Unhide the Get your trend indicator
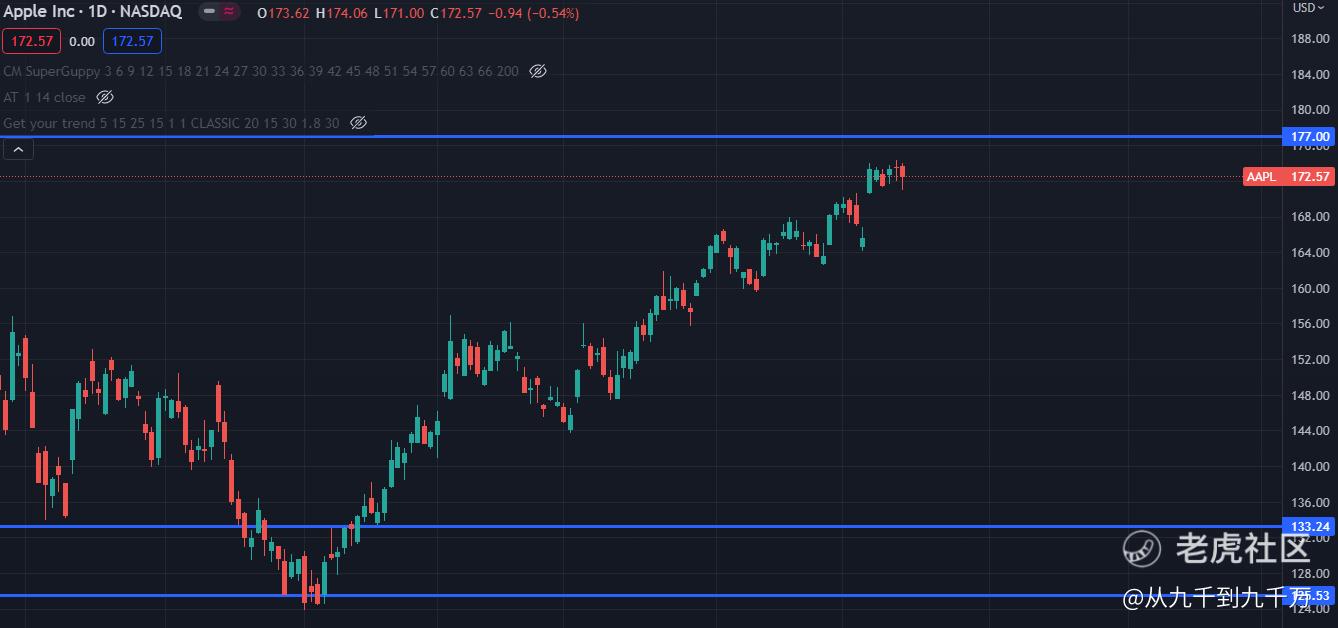Image resolution: width=1338 pixels, height=628 pixels. click(359, 123)
